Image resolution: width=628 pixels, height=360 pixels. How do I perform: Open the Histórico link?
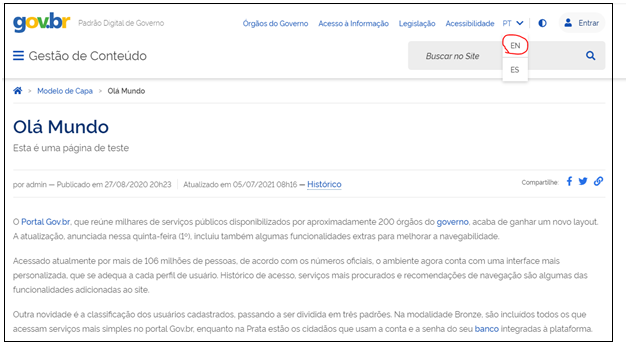(324, 184)
